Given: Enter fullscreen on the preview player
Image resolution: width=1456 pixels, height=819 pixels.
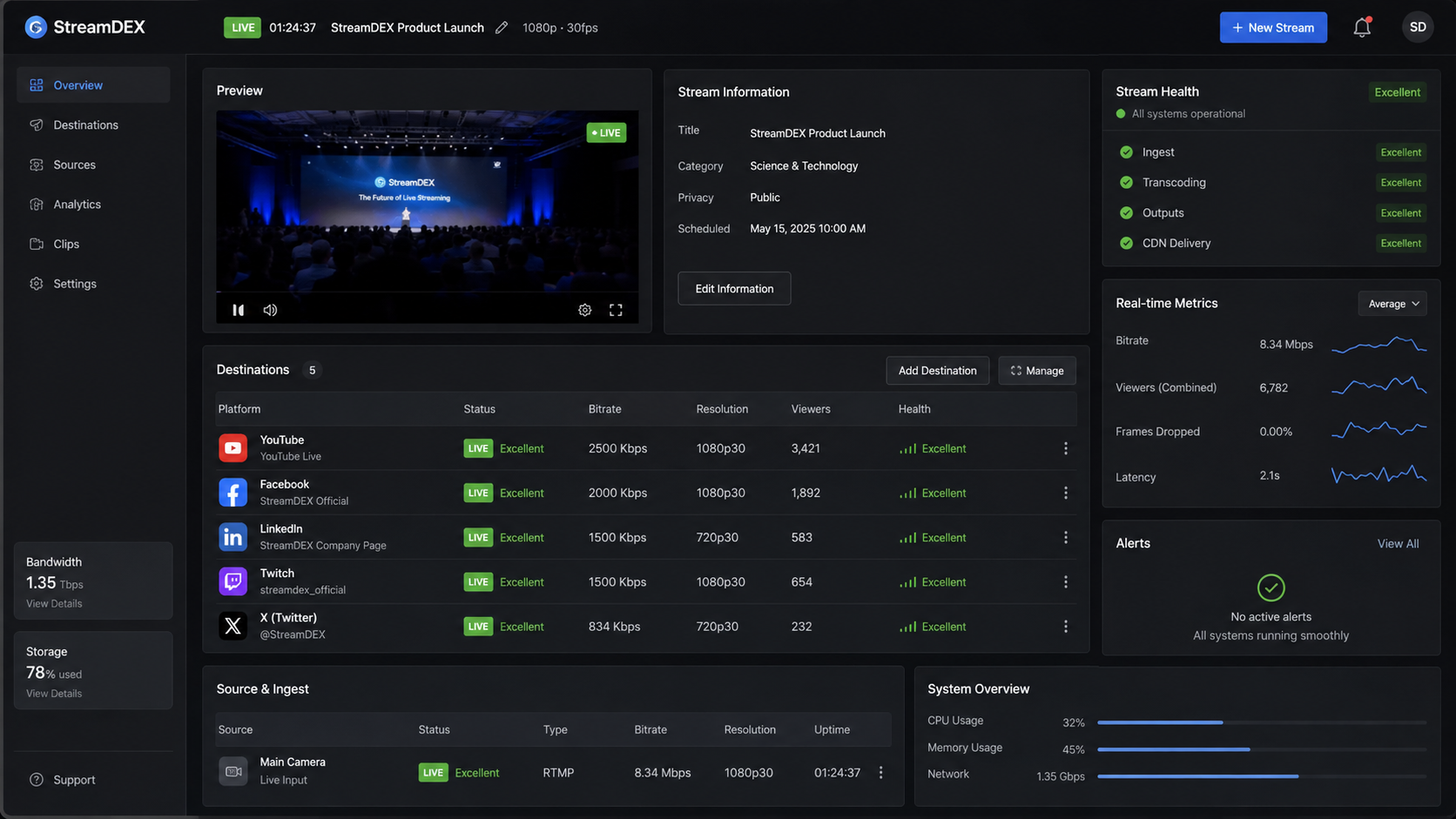Looking at the screenshot, I should [616, 310].
